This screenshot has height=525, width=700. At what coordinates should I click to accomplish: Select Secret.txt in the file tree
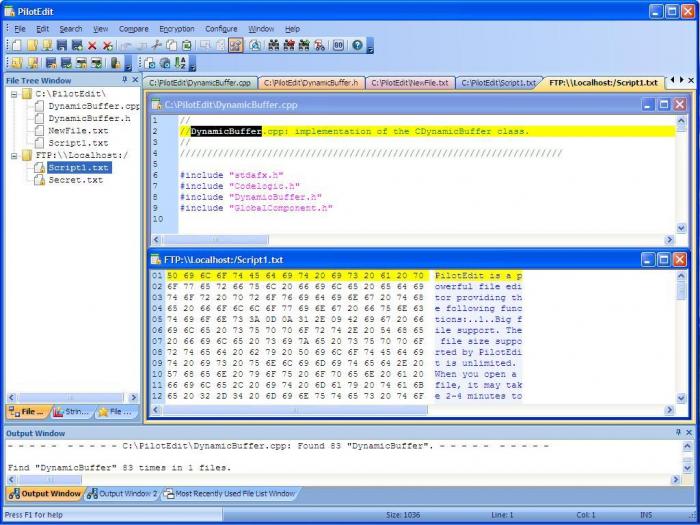[75, 180]
